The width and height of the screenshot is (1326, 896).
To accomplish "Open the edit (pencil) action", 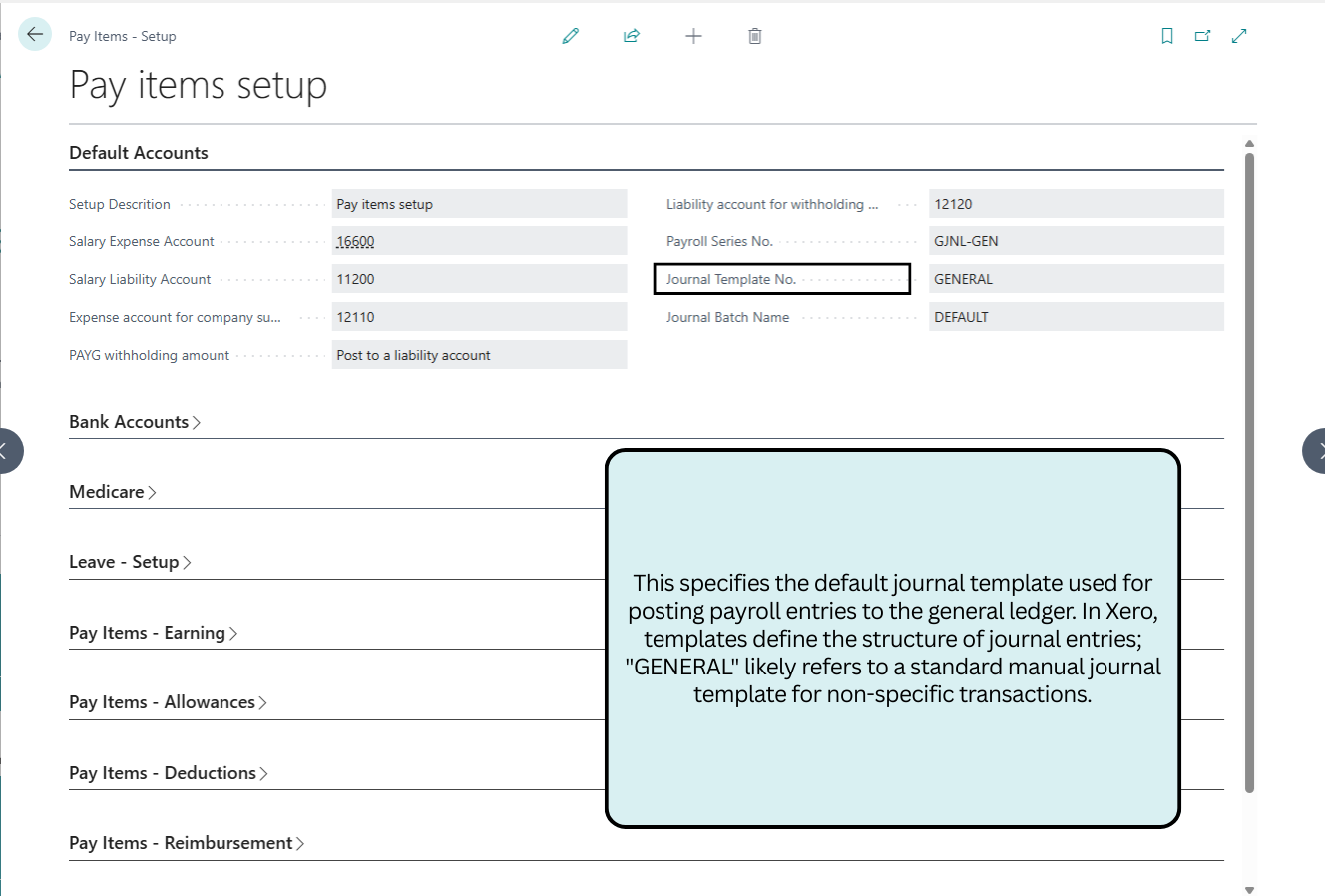I will tap(570, 35).
